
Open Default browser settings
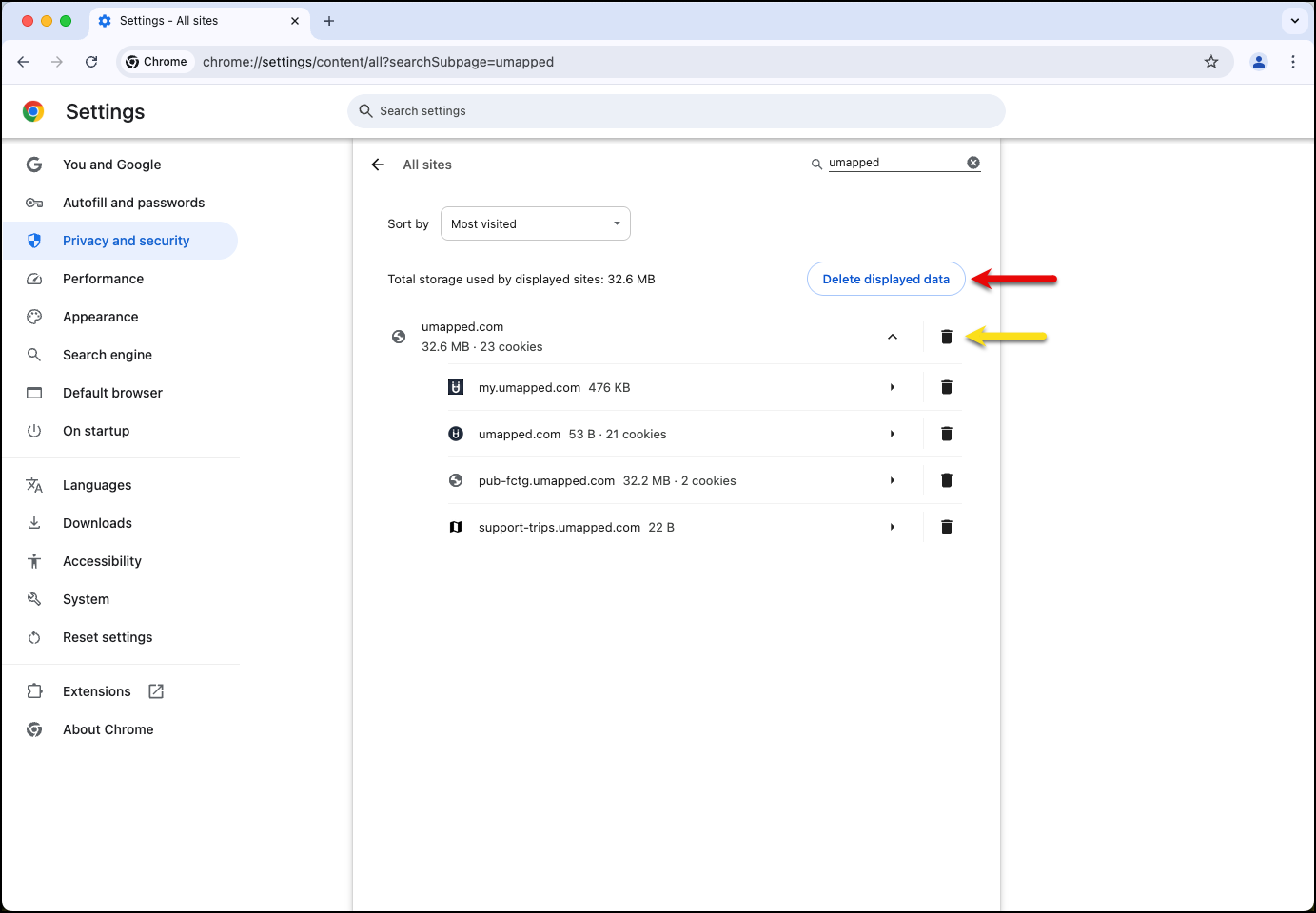click(120, 393)
